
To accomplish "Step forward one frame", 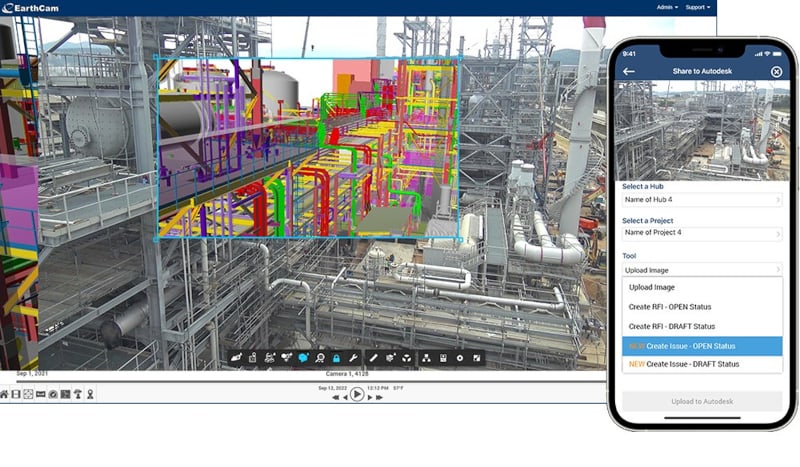I will [370, 397].
